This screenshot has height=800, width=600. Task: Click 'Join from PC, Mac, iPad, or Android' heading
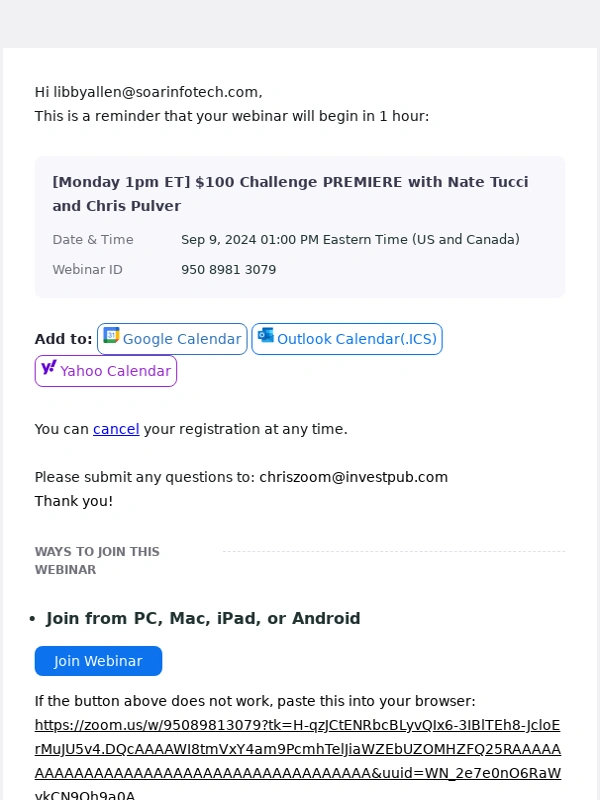click(x=203, y=618)
